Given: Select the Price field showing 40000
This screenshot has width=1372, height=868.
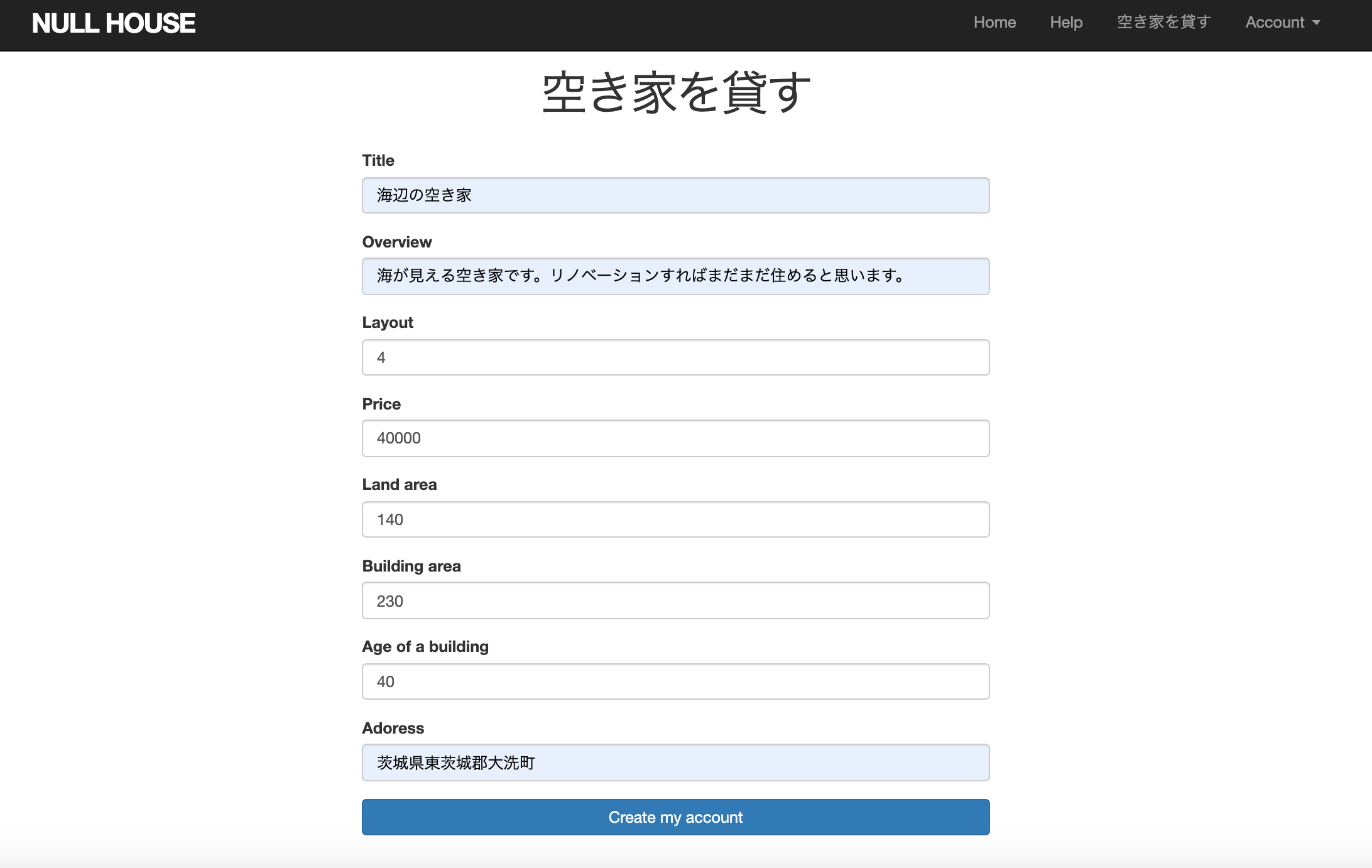Looking at the screenshot, I should (x=675, y=438).
